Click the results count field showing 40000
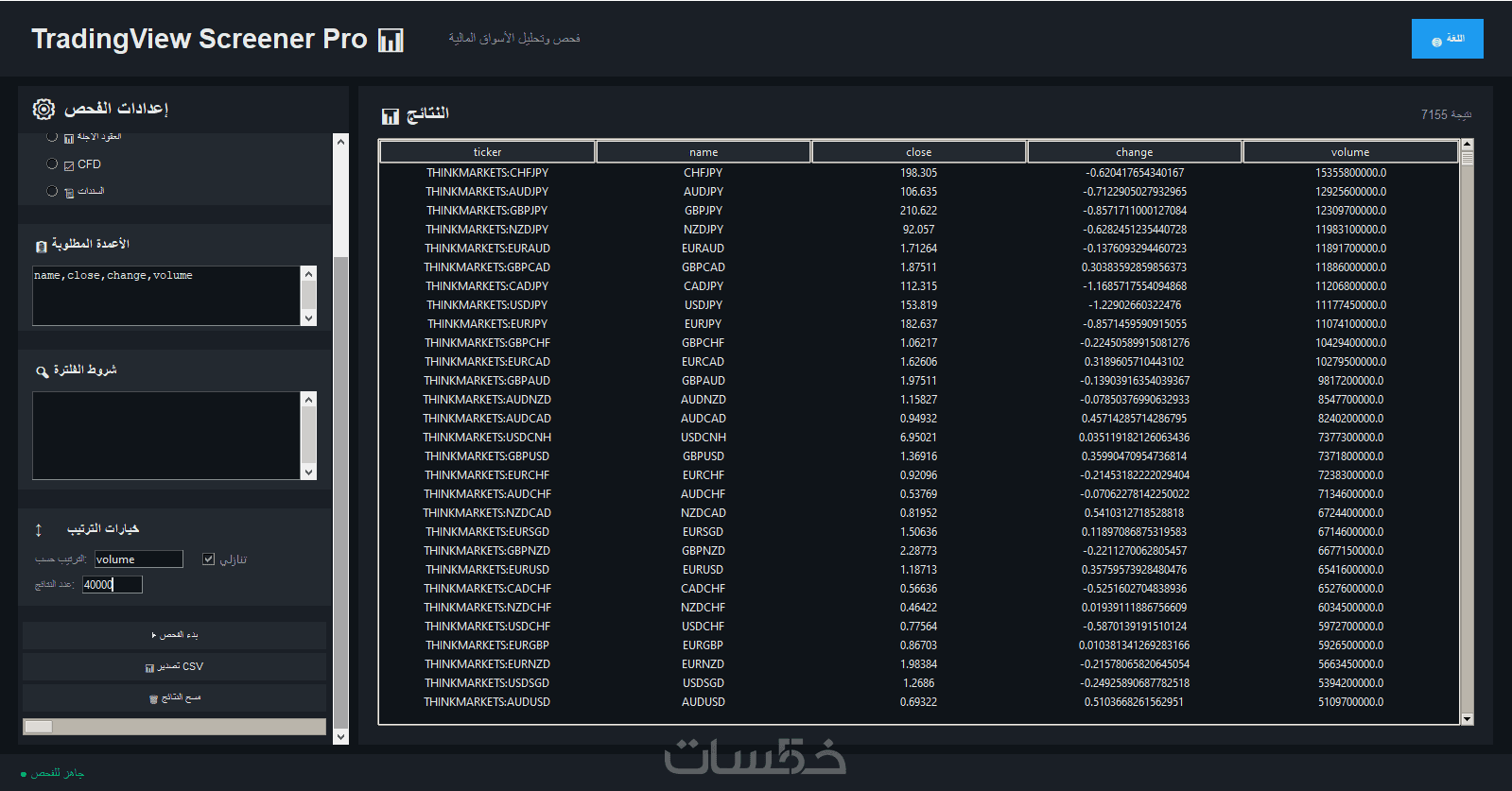 point(113,585)
